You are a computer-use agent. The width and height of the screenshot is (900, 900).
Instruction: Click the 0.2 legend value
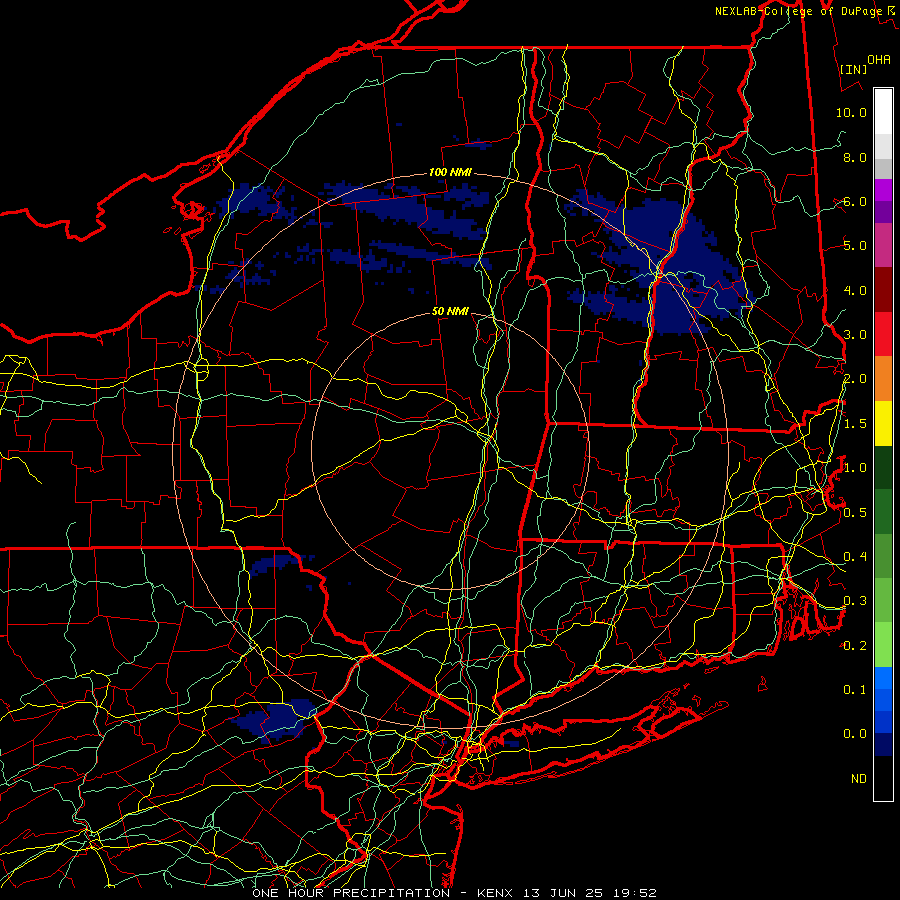tap(855, 645)
